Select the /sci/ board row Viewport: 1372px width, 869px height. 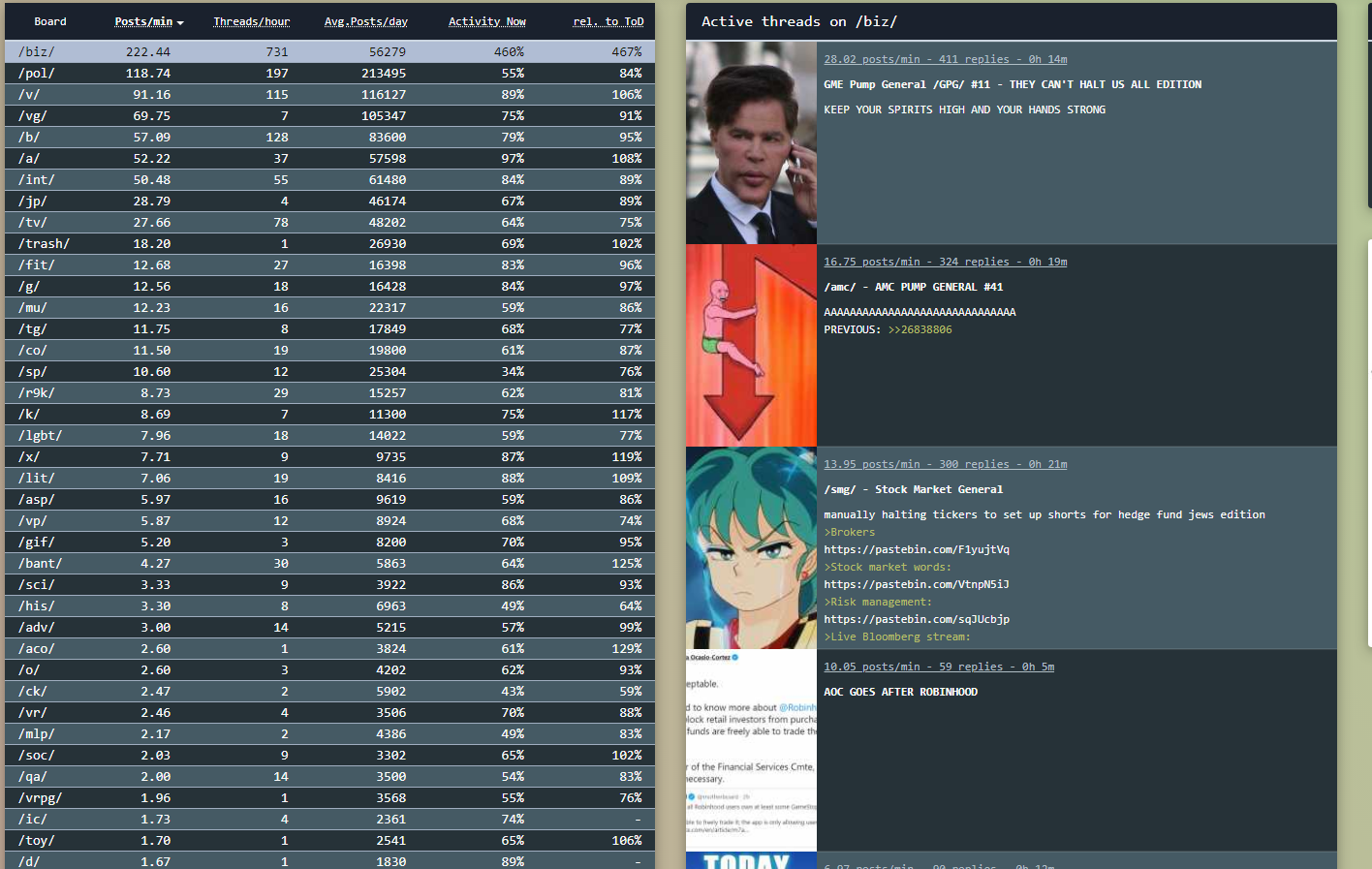point(329,584)
